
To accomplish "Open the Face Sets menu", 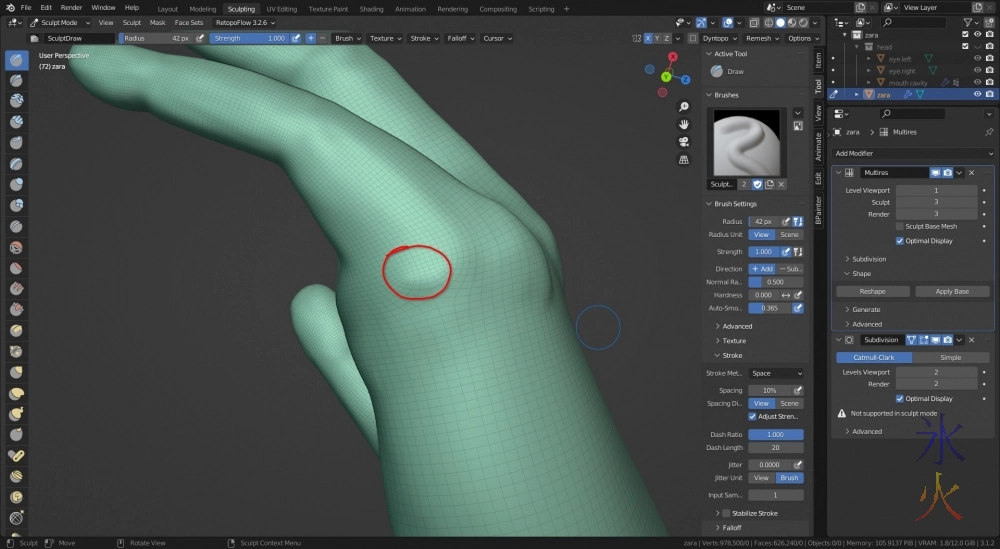I will pyautogui.click(x=188, y=22).
